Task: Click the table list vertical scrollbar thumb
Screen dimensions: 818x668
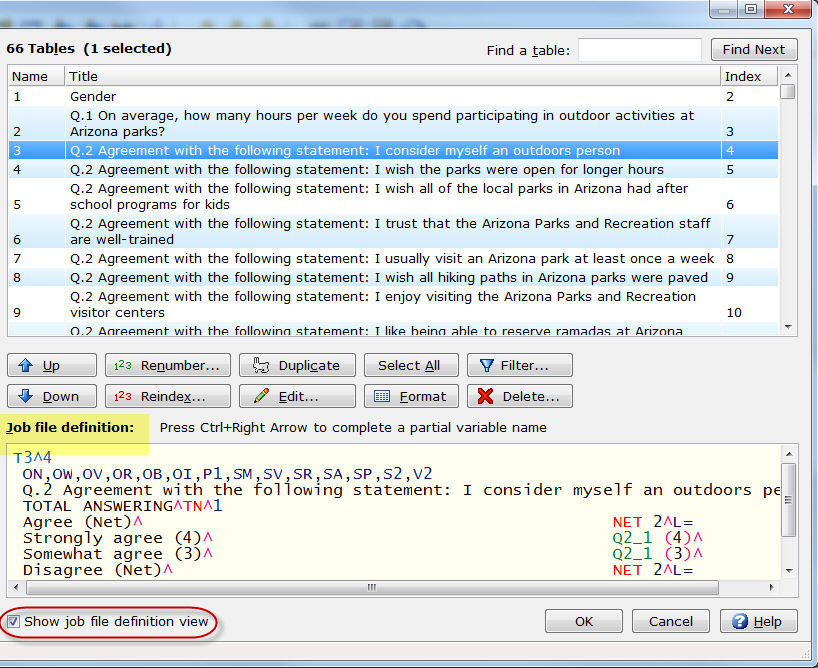Action: pyautogui.click(x=788, y=91)
